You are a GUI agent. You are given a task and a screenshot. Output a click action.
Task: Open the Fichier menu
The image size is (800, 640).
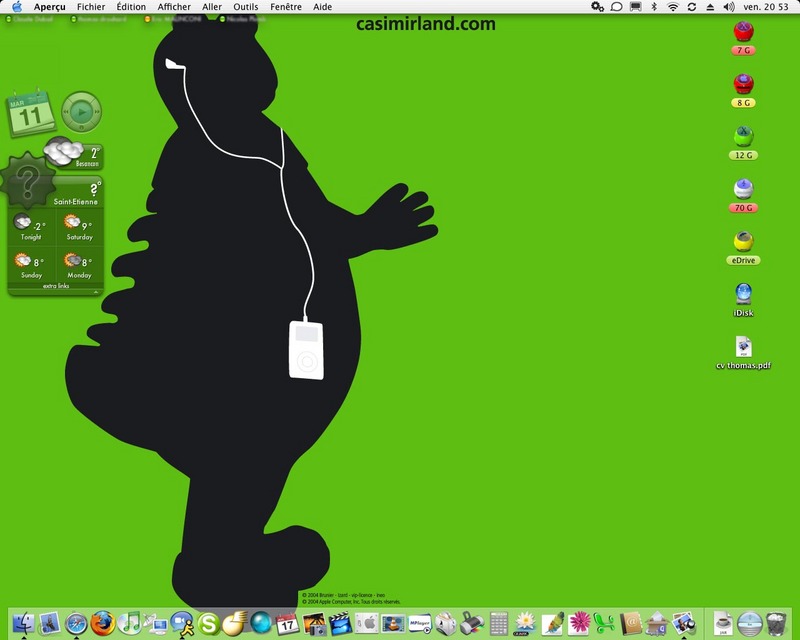pos(91,7)
